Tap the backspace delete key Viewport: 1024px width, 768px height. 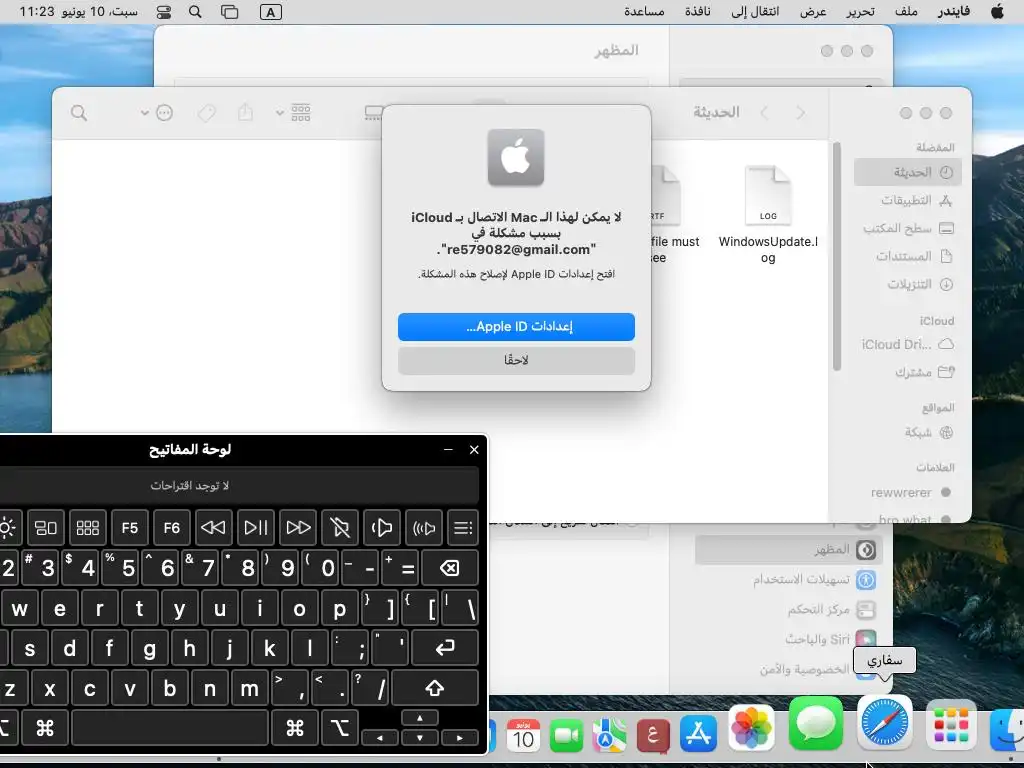tap(449, 568)
